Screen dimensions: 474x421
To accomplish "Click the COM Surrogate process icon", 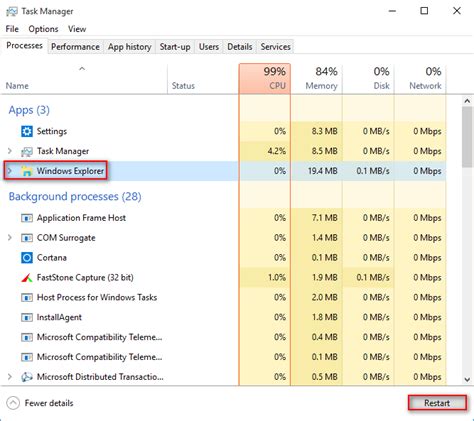I will coord(27,238).
